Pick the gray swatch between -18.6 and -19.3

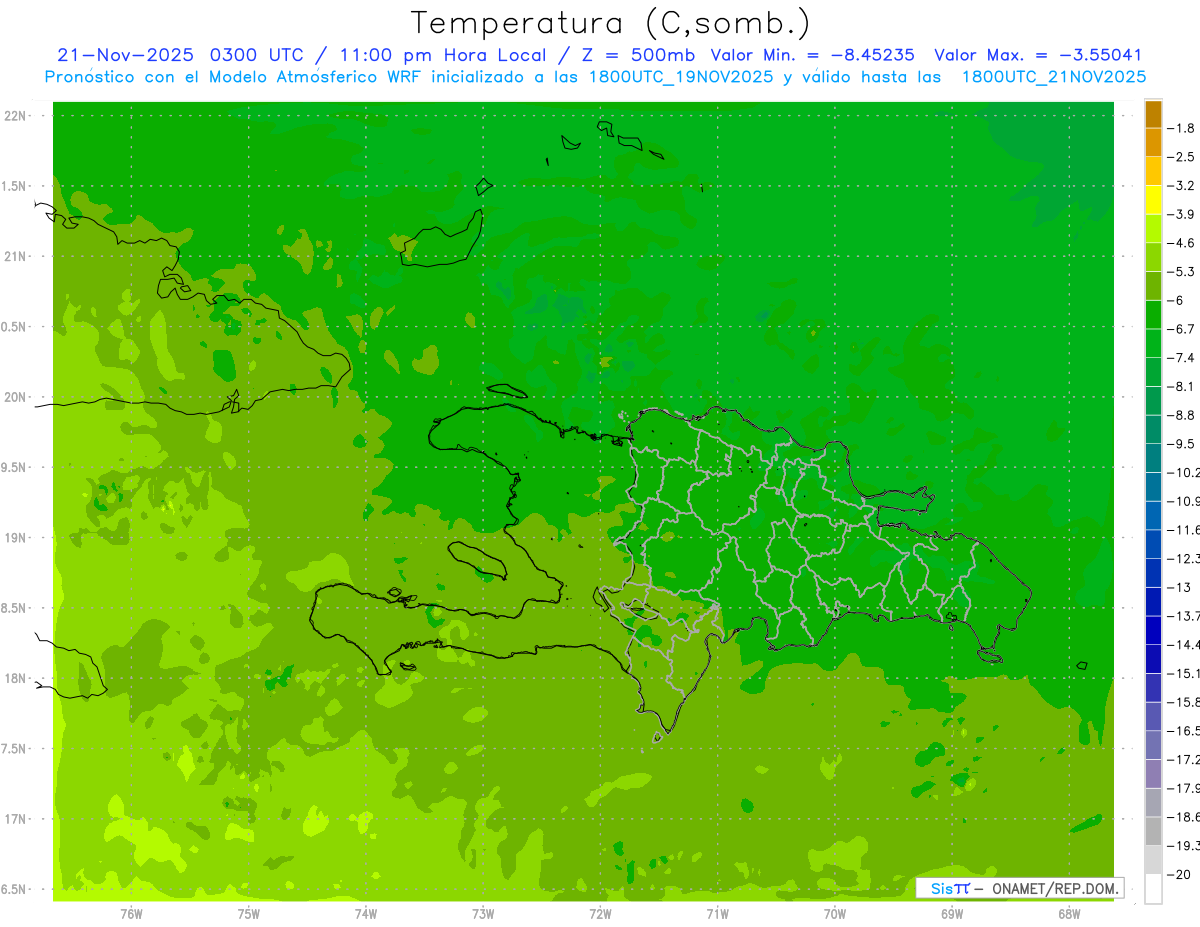pos(1153,831)
